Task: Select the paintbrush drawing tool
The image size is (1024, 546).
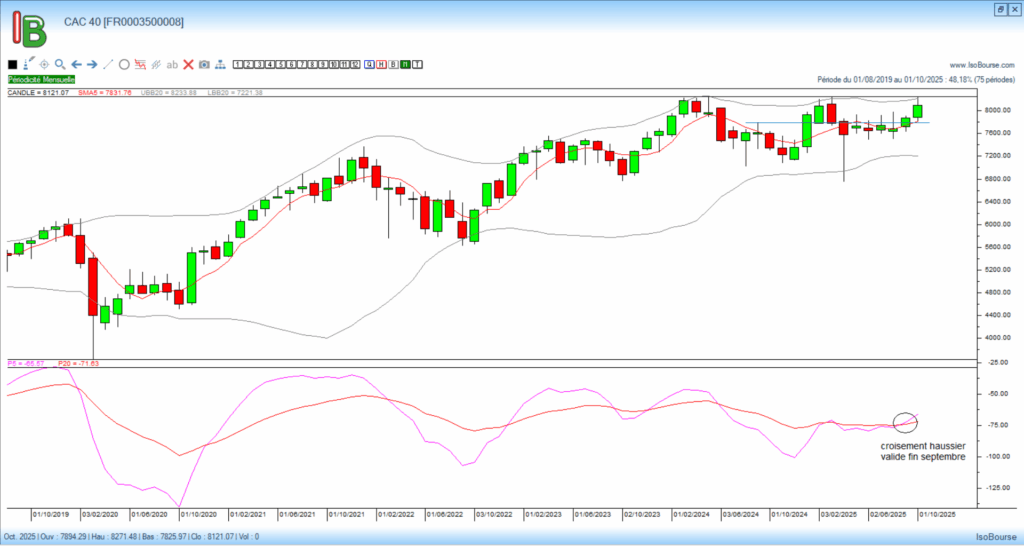Action: coord(28,64)
